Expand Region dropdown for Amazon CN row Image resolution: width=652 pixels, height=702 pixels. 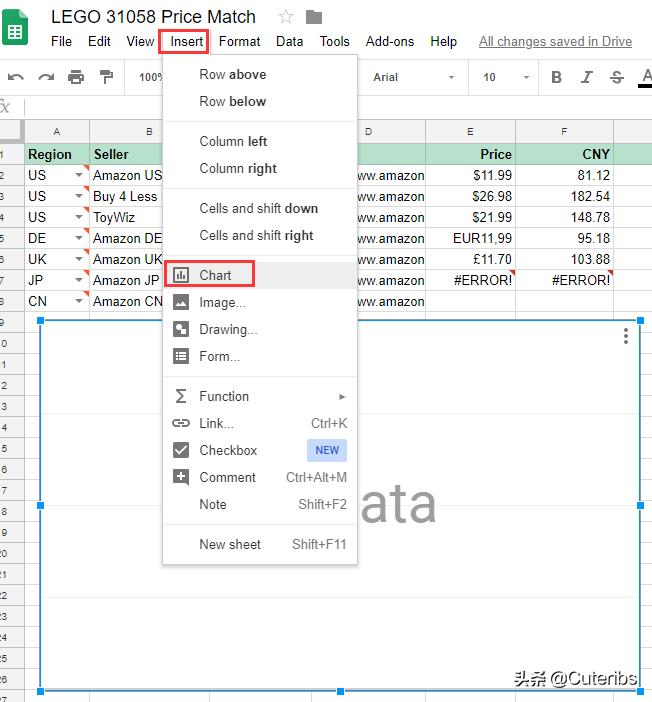tap(79, 301)
